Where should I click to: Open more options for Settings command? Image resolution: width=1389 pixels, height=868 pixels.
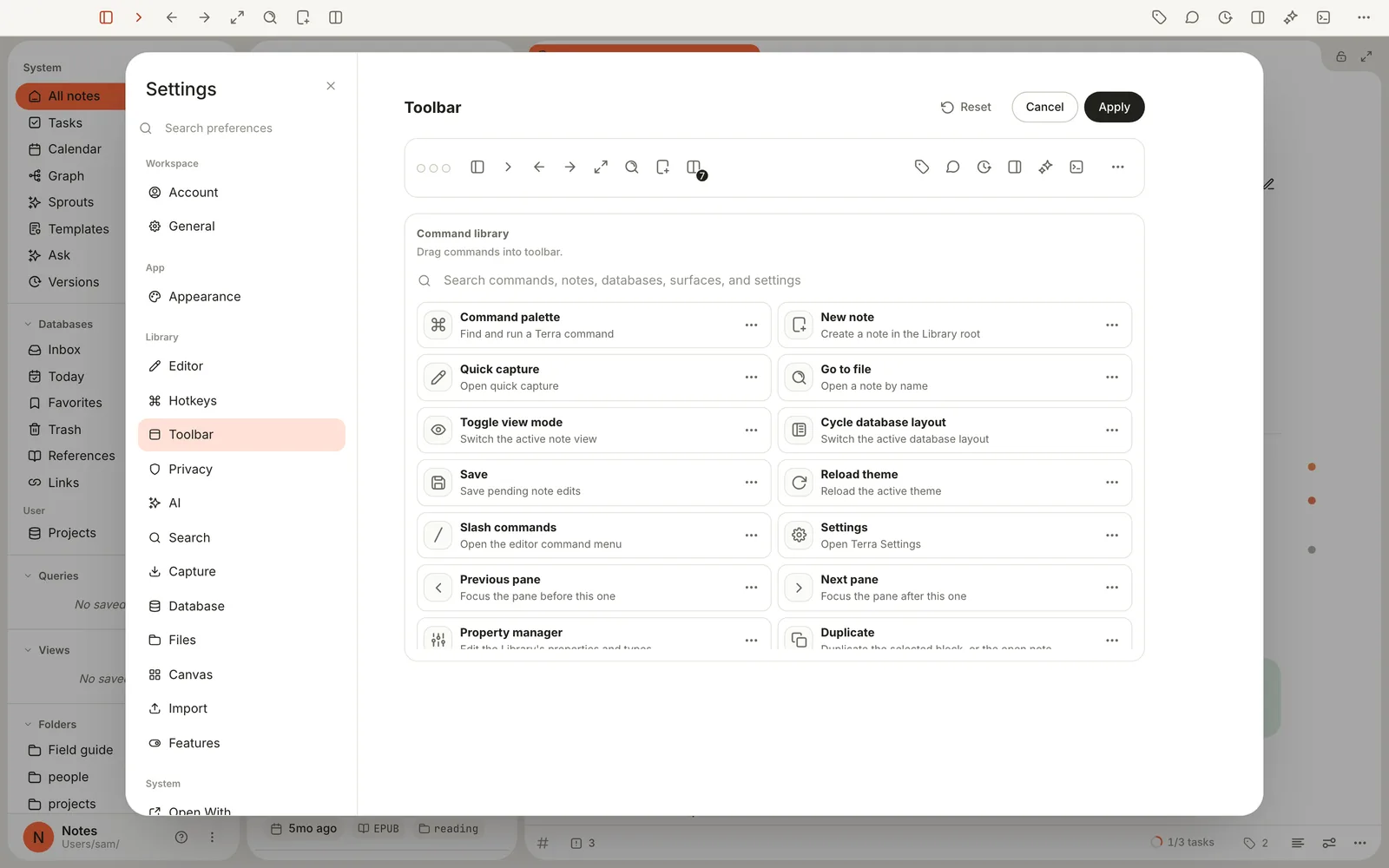(x=1112, y=536)
